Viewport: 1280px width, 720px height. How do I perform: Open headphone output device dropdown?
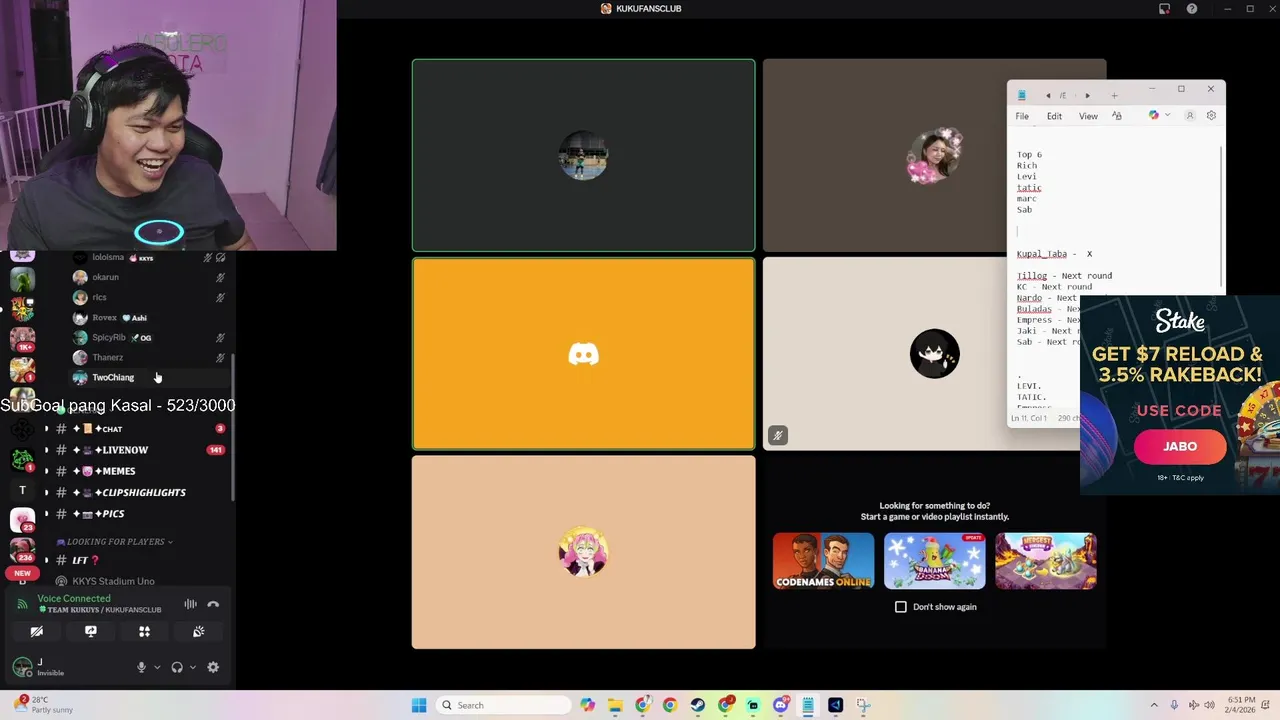point(193,667)
